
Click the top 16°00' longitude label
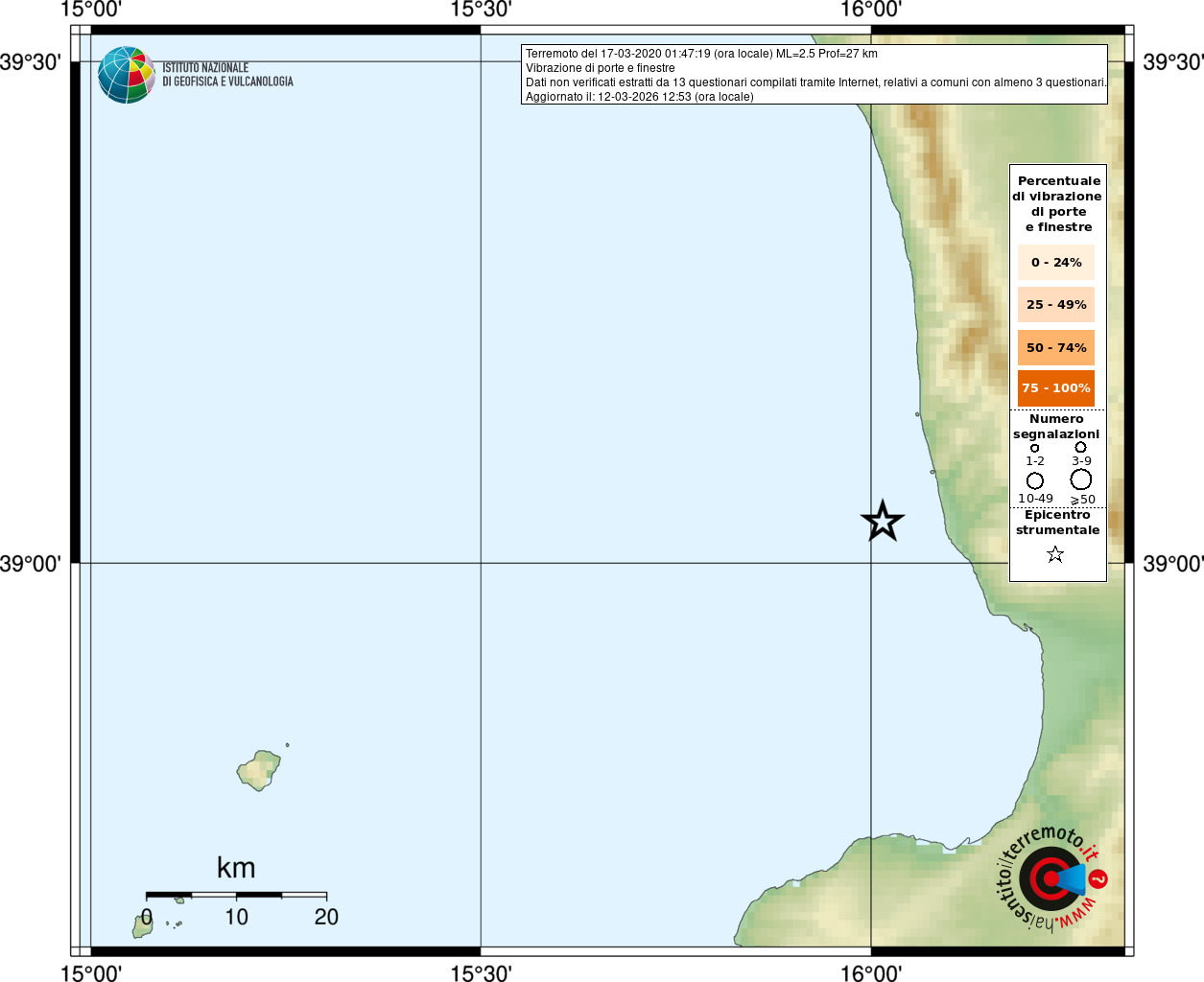pyautogui.click(x=871, y=10)
